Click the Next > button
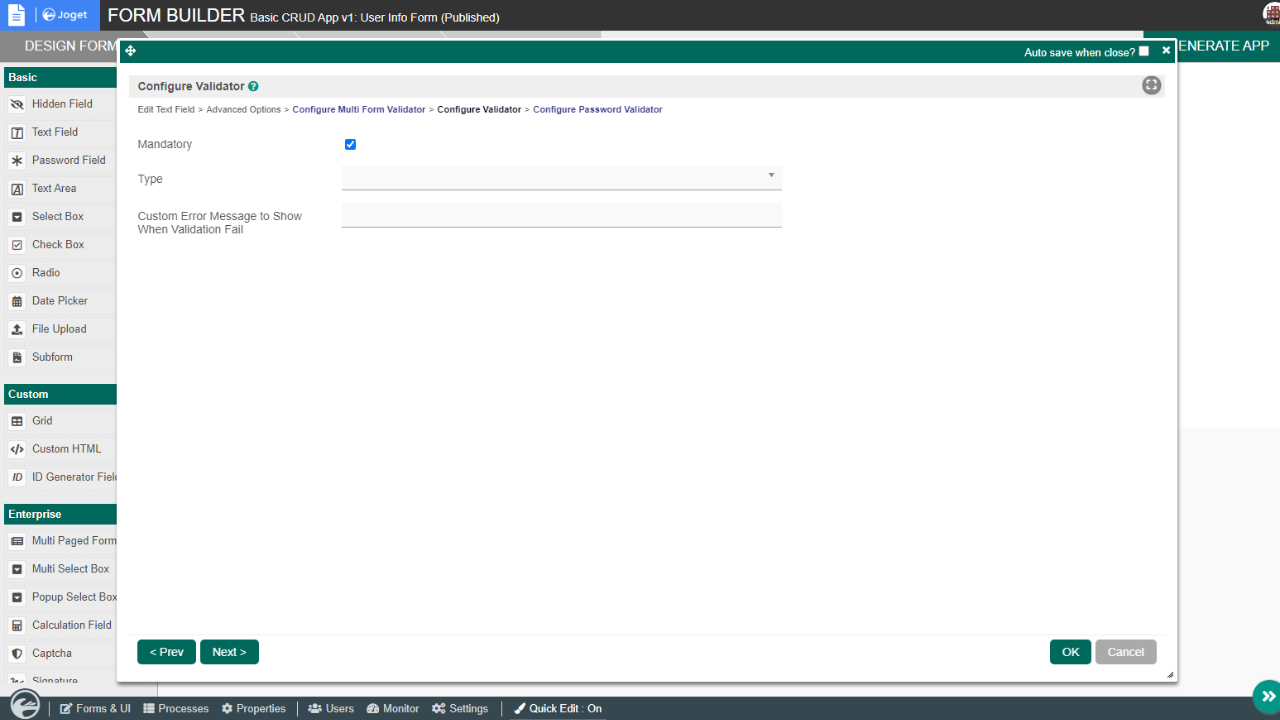The width and height of the screenshot is (1280, 720). pyautogui.click(x=229, y=652)
